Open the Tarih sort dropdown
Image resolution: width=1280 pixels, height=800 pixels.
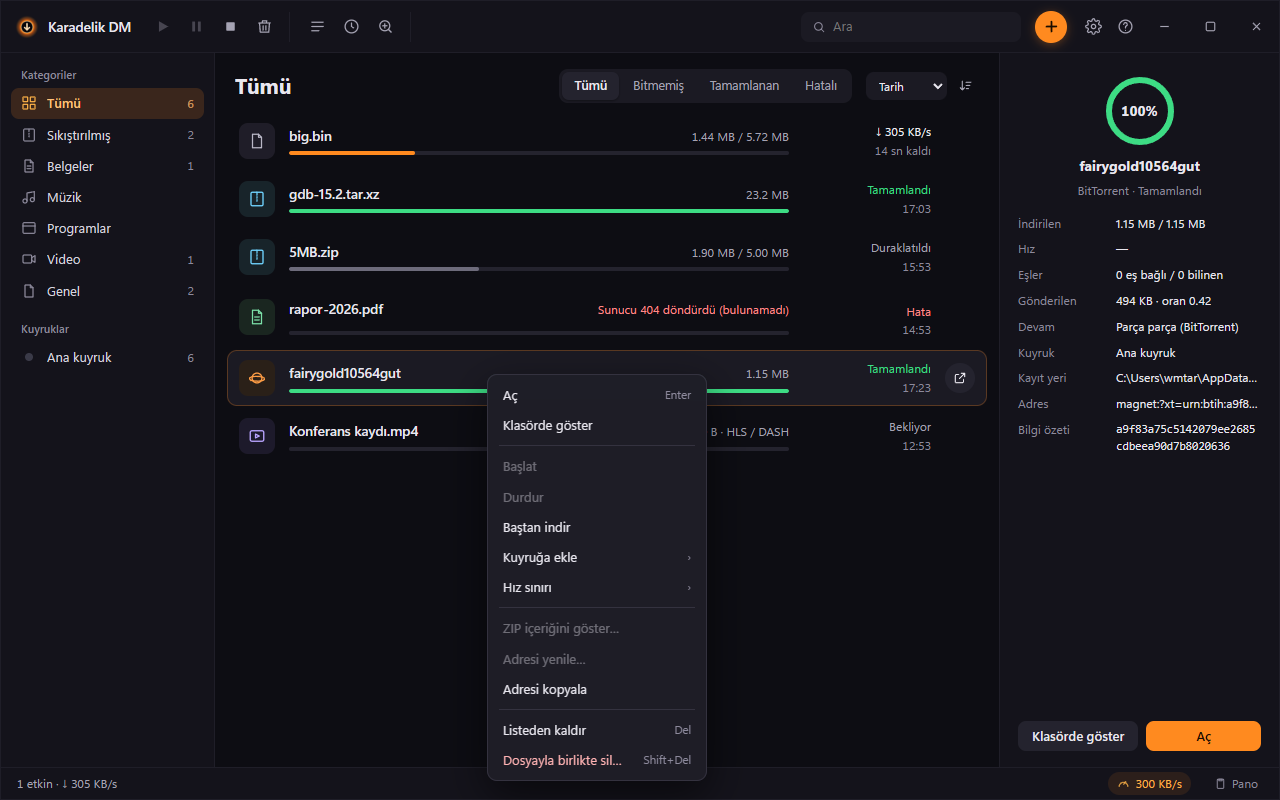(906, 87)
